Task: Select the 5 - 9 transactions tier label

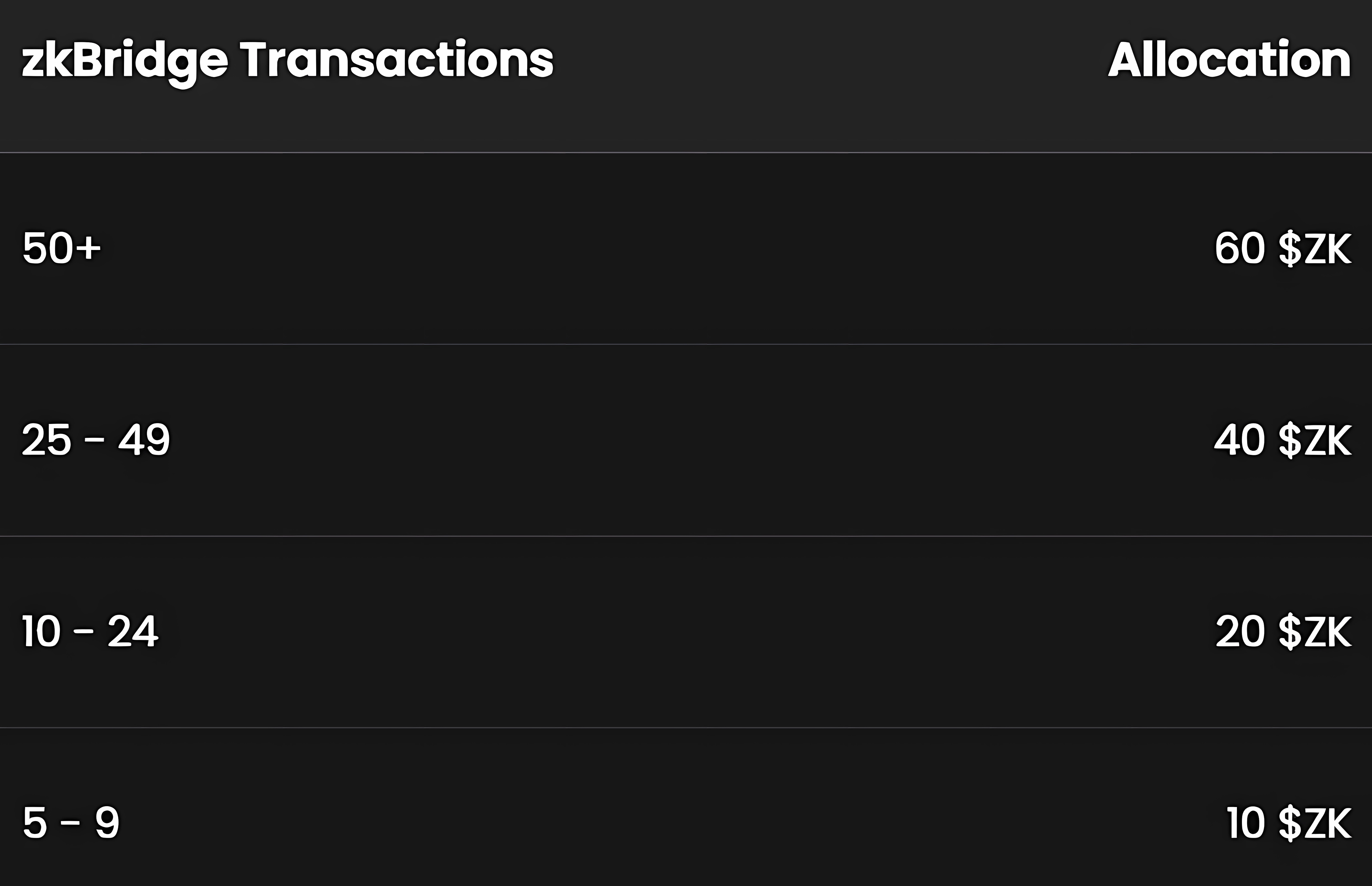Action: click(71, 823)
